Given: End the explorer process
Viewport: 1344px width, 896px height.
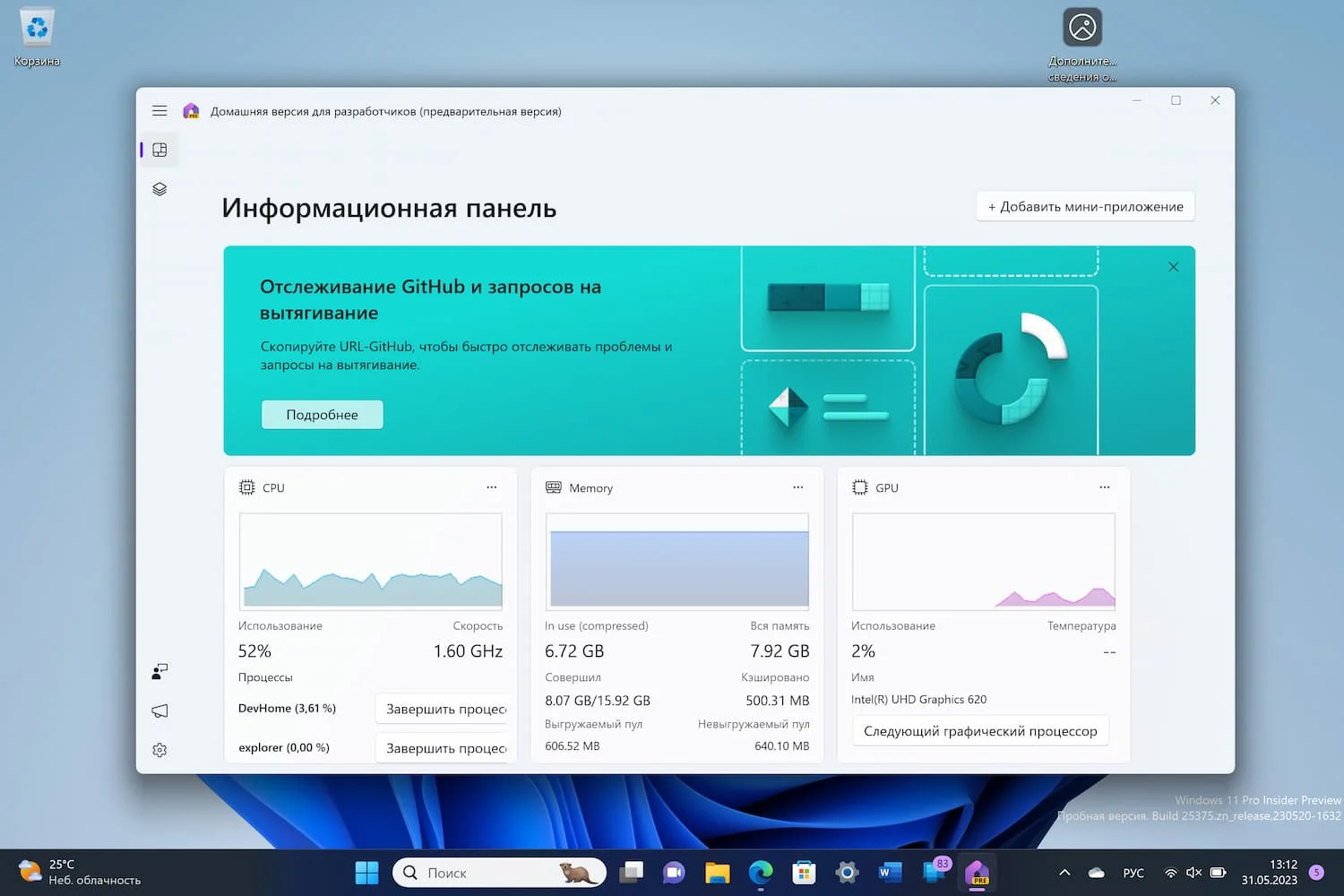Looking at the screenshot, I should coord(444,748).
